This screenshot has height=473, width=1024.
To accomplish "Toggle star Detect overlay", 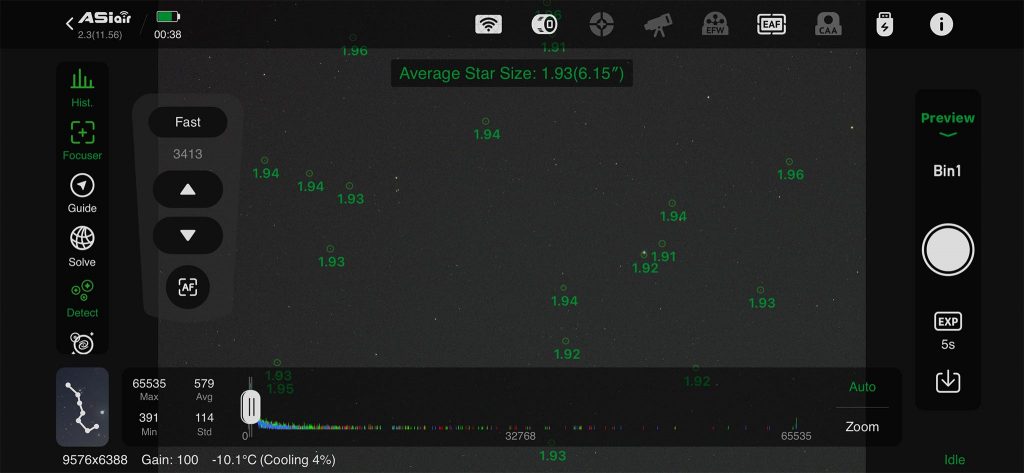I will [82, 297].
